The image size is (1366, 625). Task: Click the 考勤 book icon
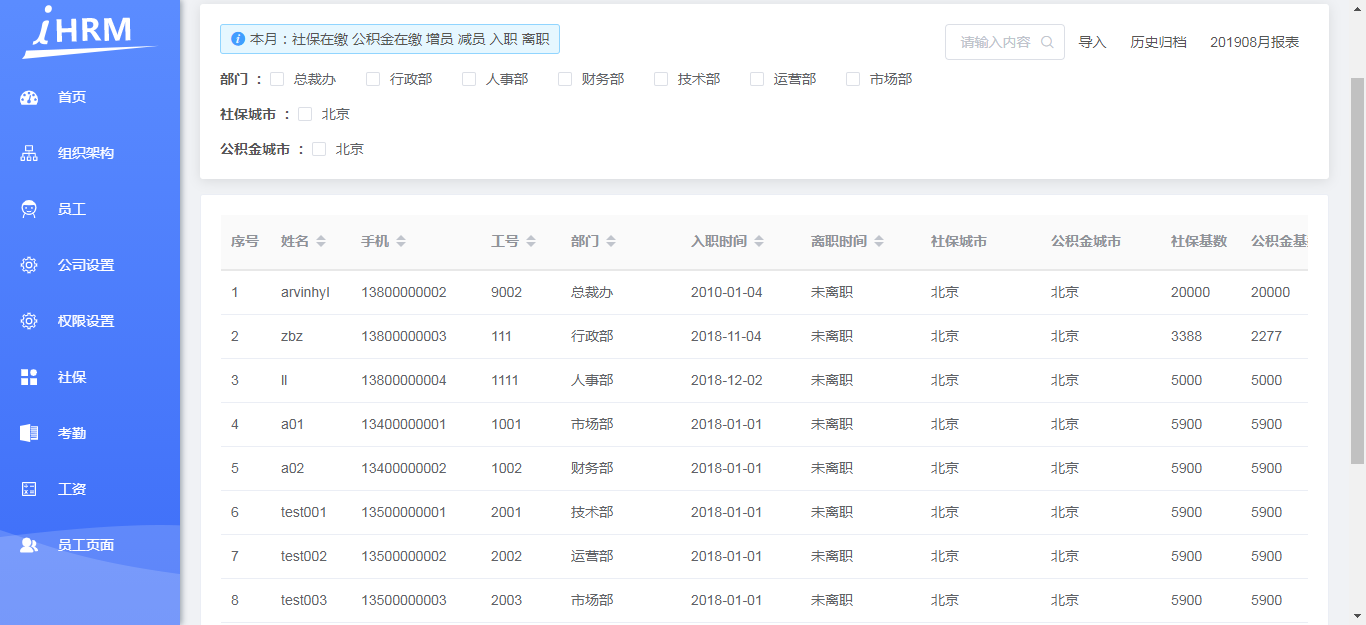[x=29, y=434]
